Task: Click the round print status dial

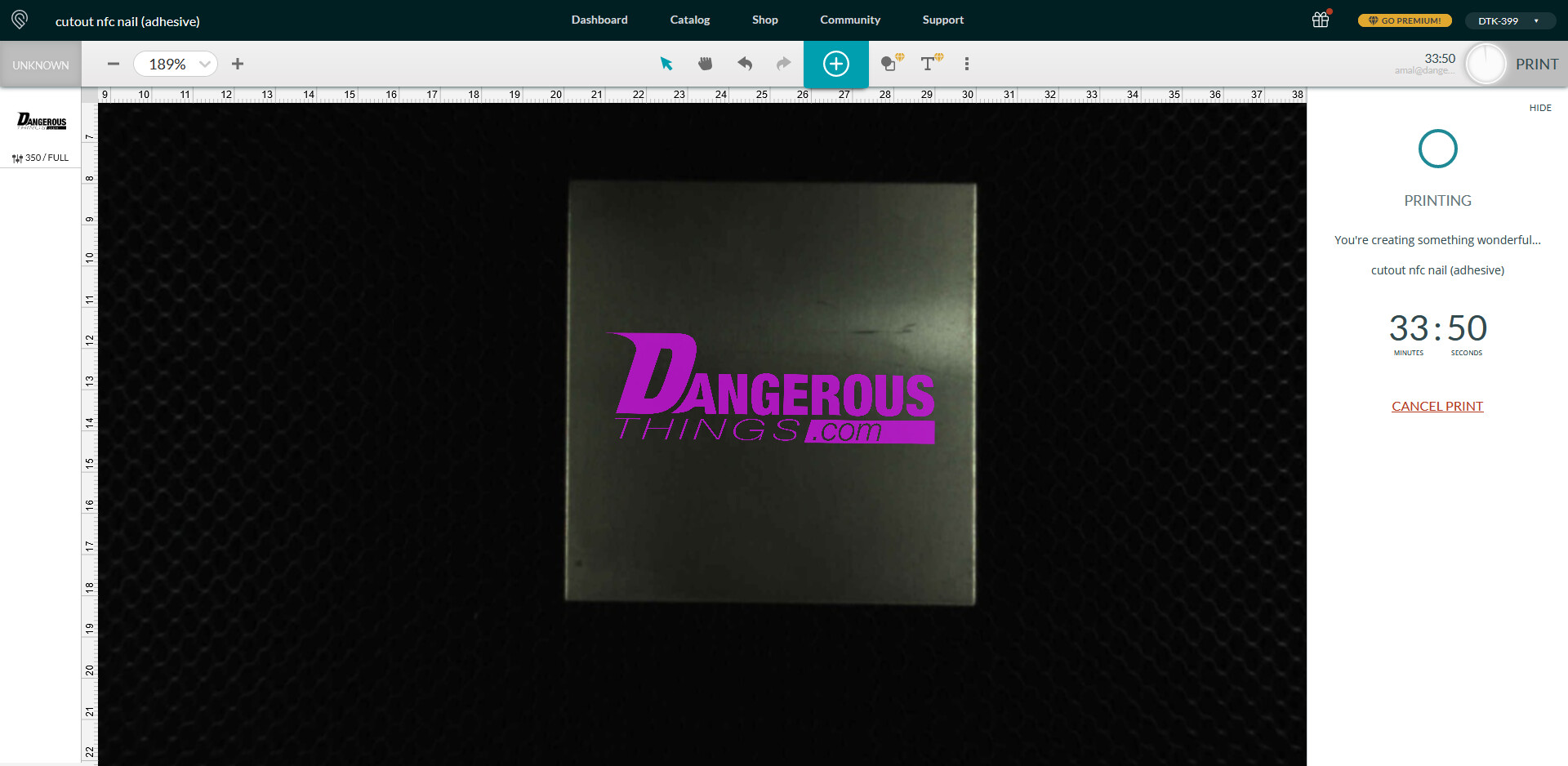Action: [x=1486, y=64]
